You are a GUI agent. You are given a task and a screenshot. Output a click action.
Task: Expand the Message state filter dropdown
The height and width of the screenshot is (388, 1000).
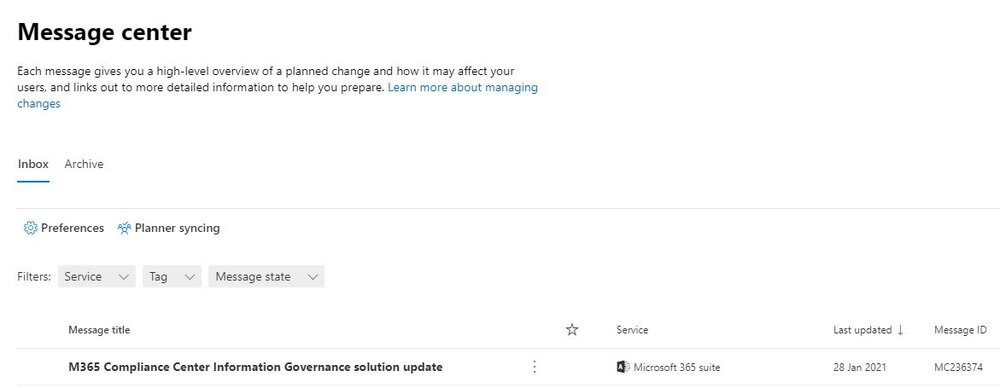[266, 276]
